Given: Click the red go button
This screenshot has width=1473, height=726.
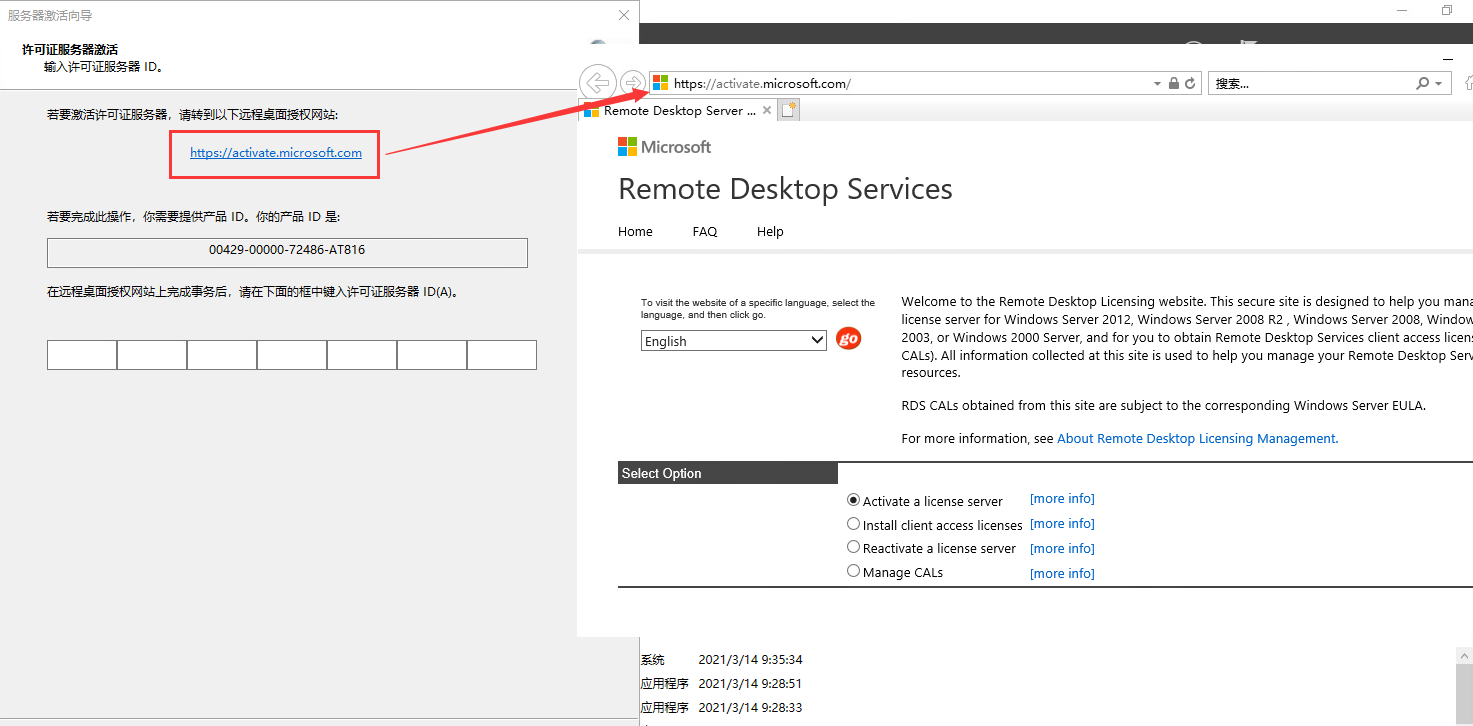Looking at the screenshot, I should (x=847, y=339).
